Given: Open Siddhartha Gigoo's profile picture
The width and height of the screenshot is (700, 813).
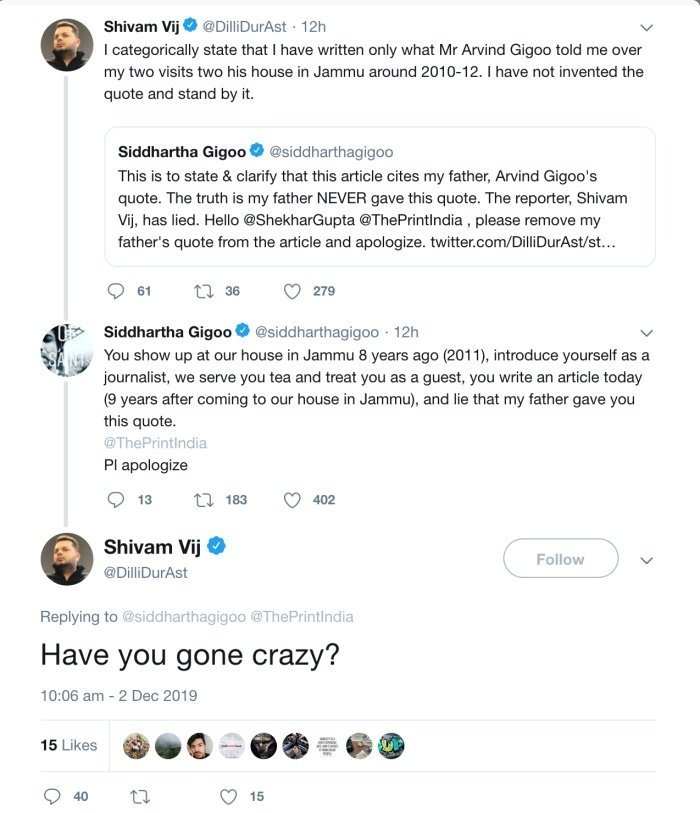Looking at the screenshot, I should 67,351.
